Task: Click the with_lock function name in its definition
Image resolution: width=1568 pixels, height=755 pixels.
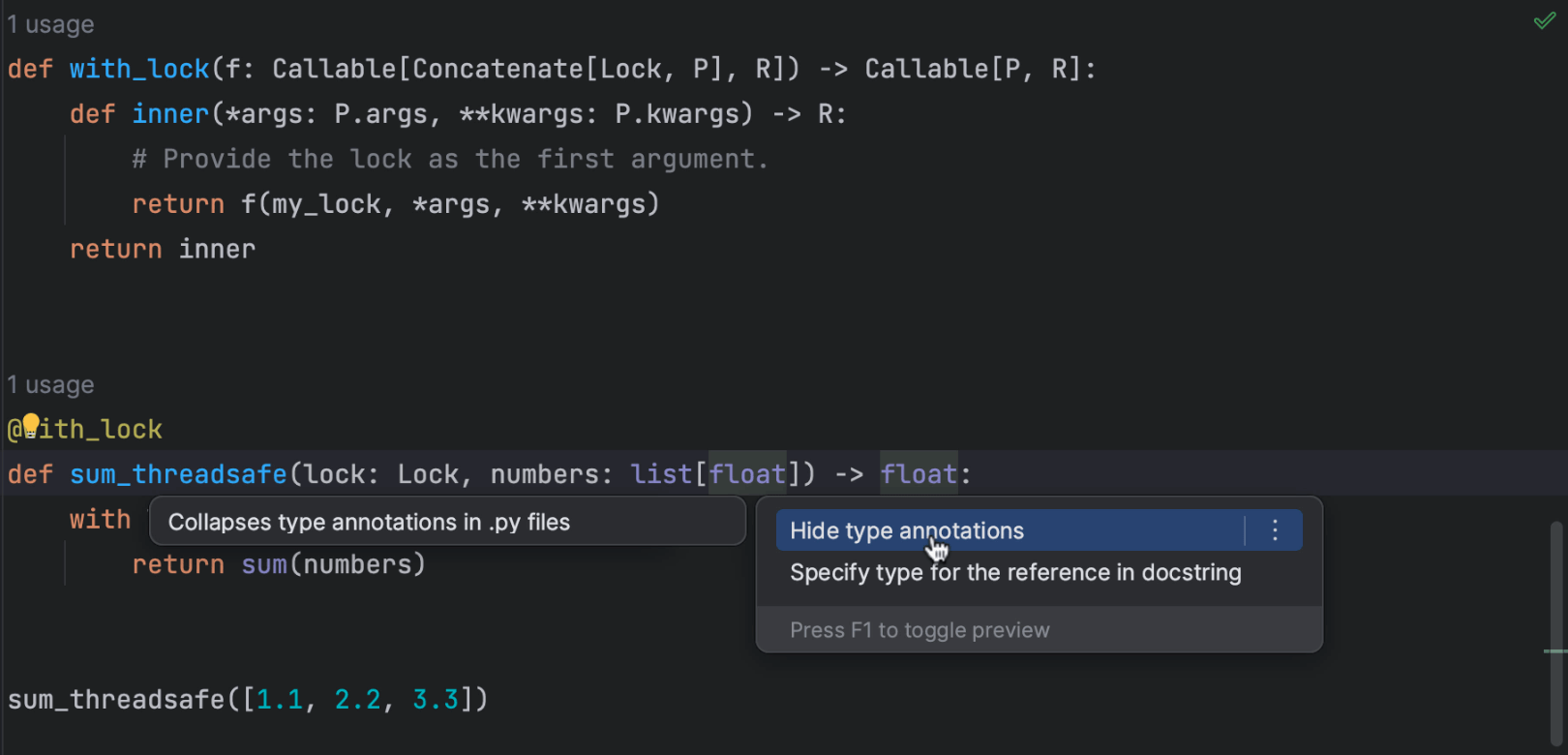Action: [x=139, y=70]
